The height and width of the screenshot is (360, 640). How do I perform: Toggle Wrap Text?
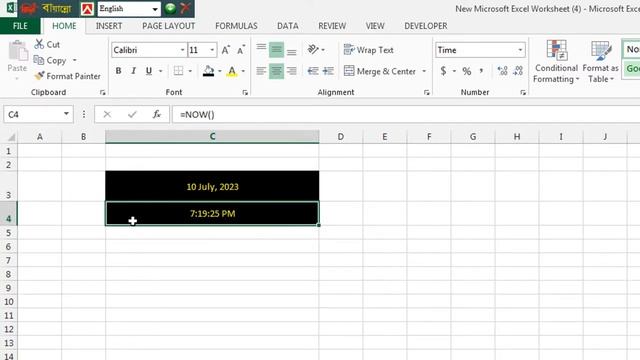point(369,50)
